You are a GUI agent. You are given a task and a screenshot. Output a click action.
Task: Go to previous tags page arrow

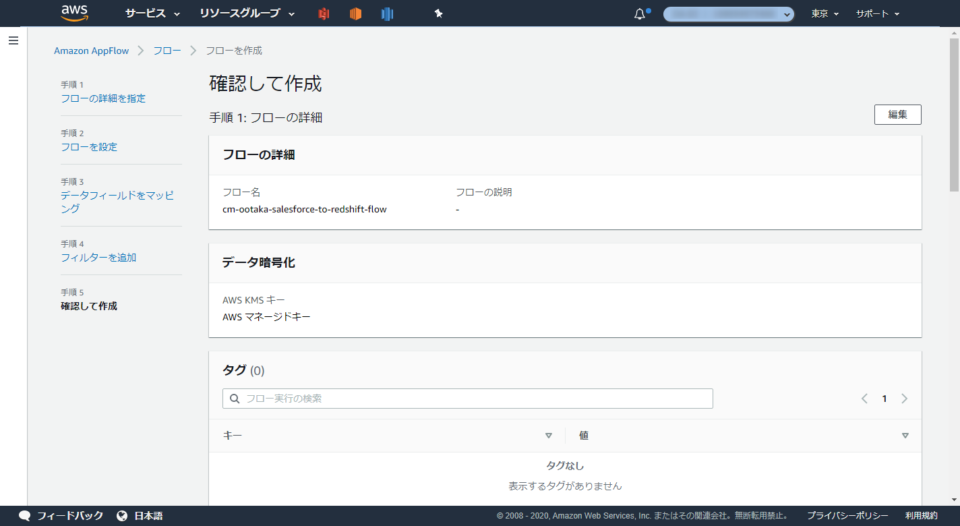click(864, 399)
